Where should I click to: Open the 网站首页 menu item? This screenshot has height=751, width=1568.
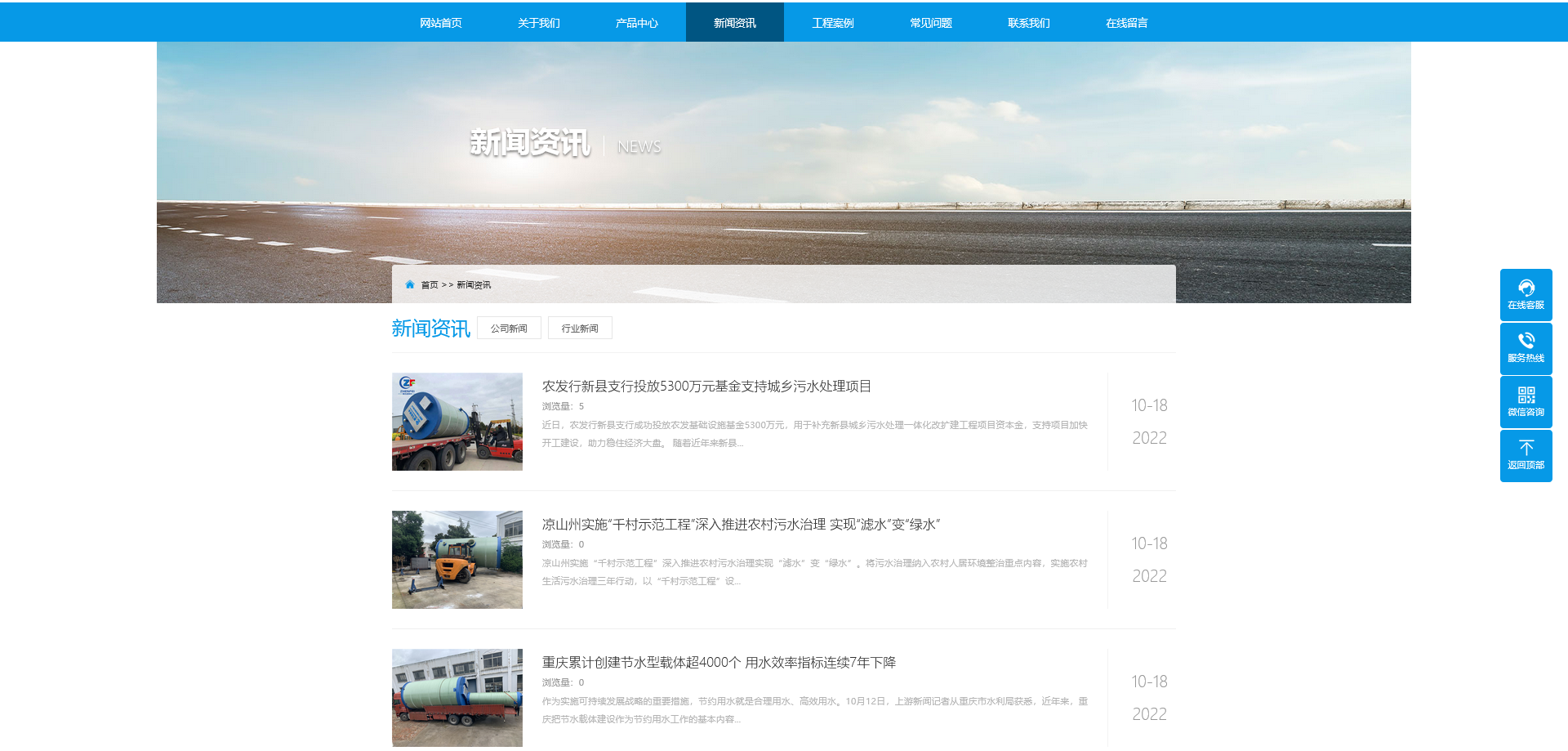pyautogui.click(x=440, y=22)
